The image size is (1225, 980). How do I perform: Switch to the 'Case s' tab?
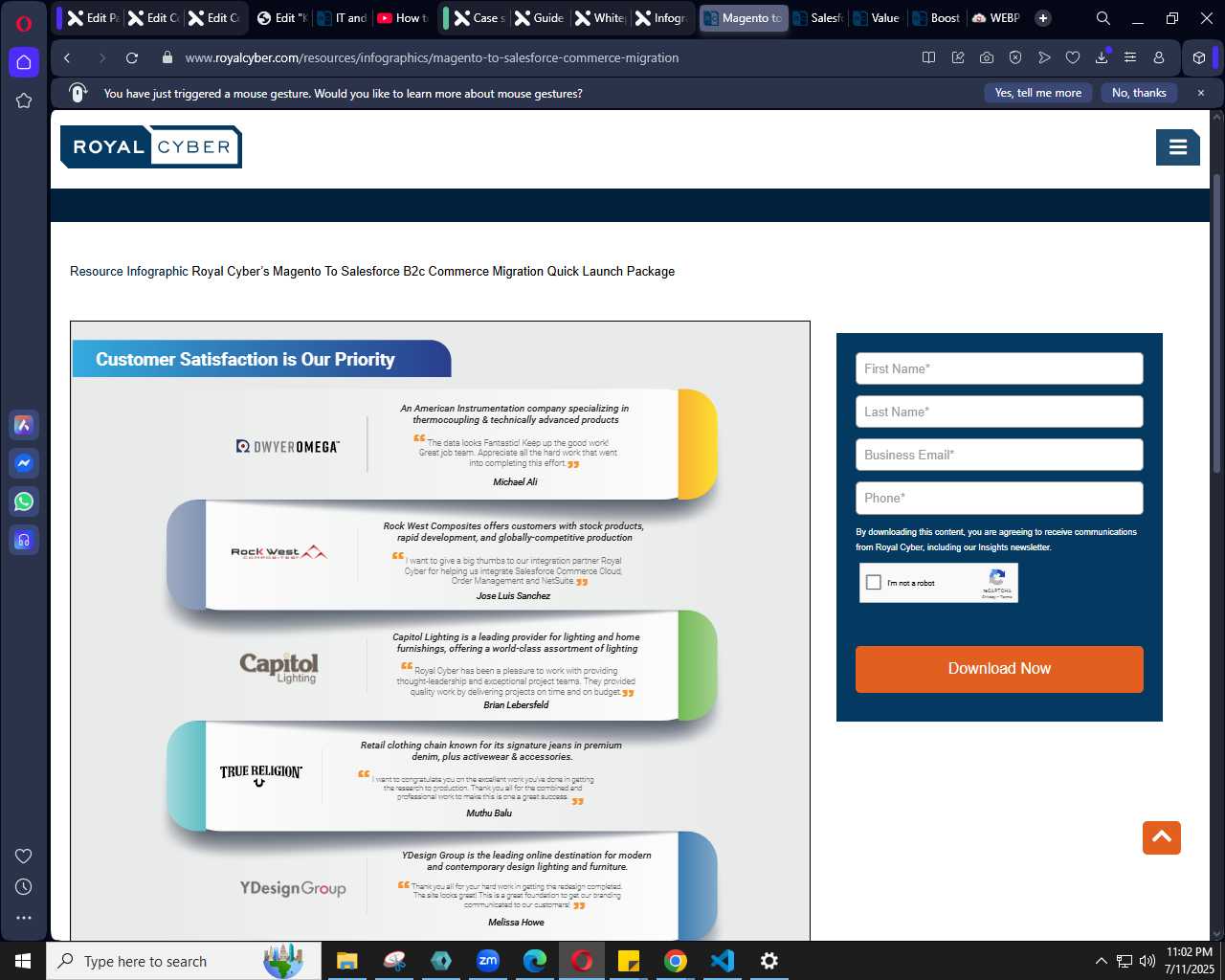(x=479, y=18)
